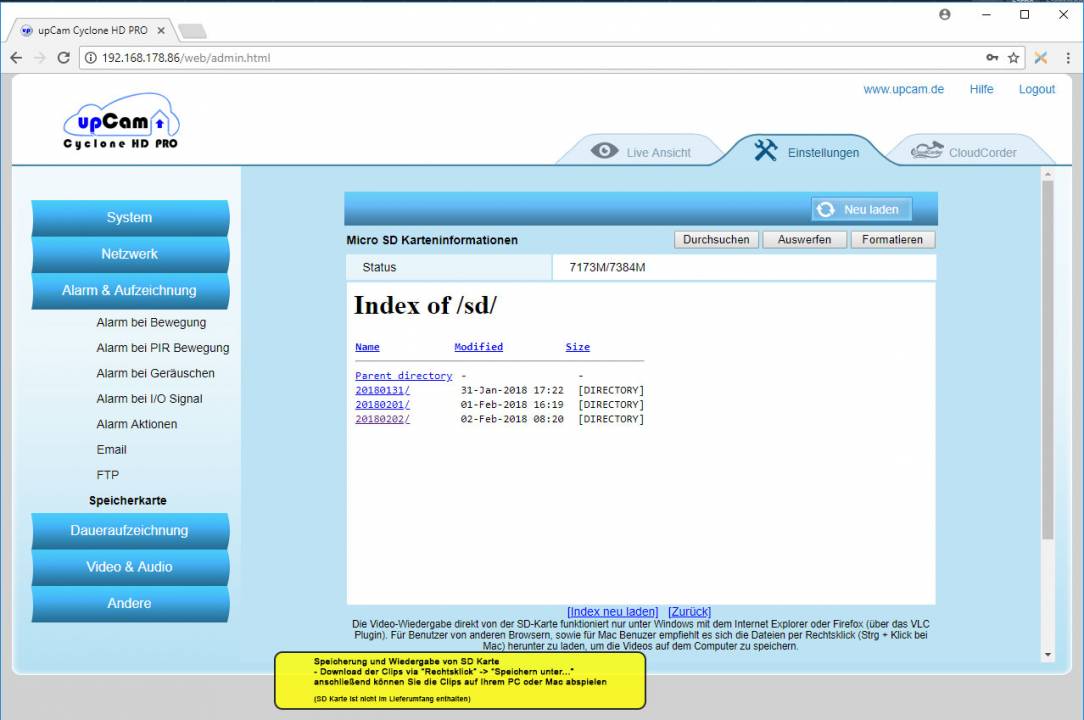The image size is (1084, 720).
Task: Open a new browser tab
Action: 192,30
